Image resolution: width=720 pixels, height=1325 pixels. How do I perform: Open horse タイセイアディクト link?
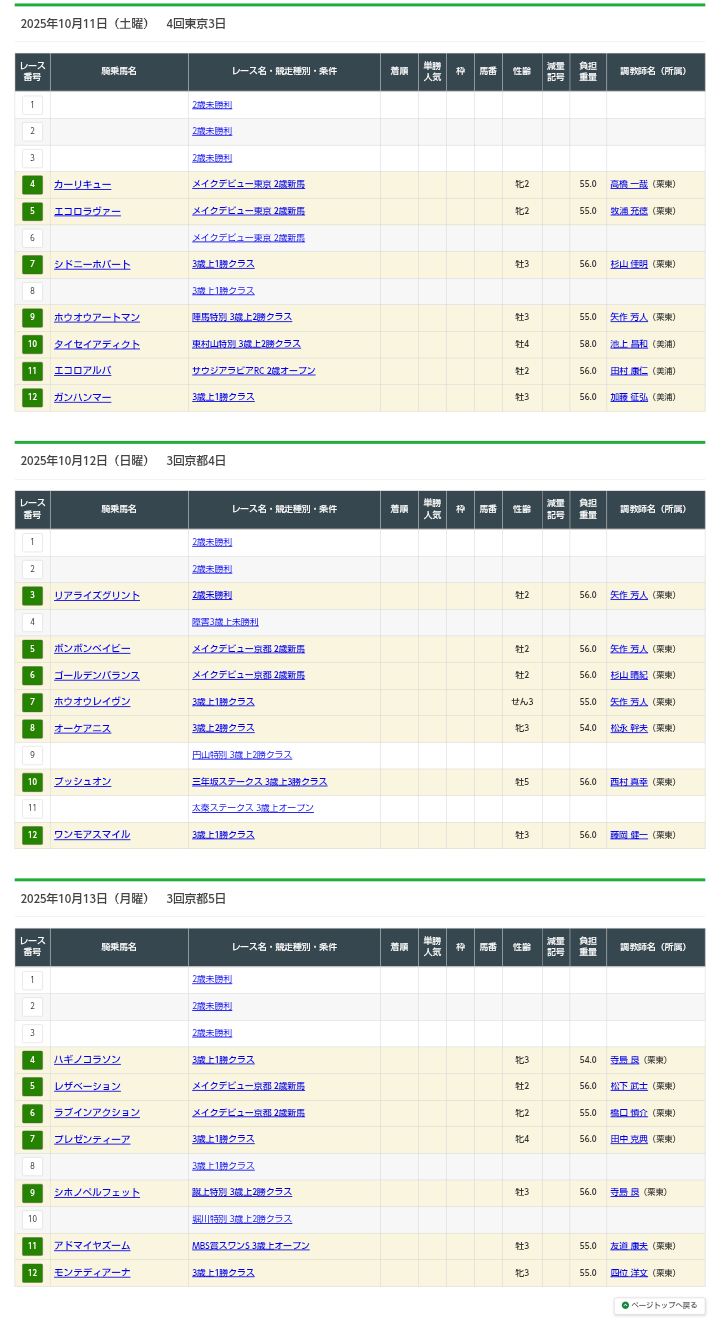97,344
